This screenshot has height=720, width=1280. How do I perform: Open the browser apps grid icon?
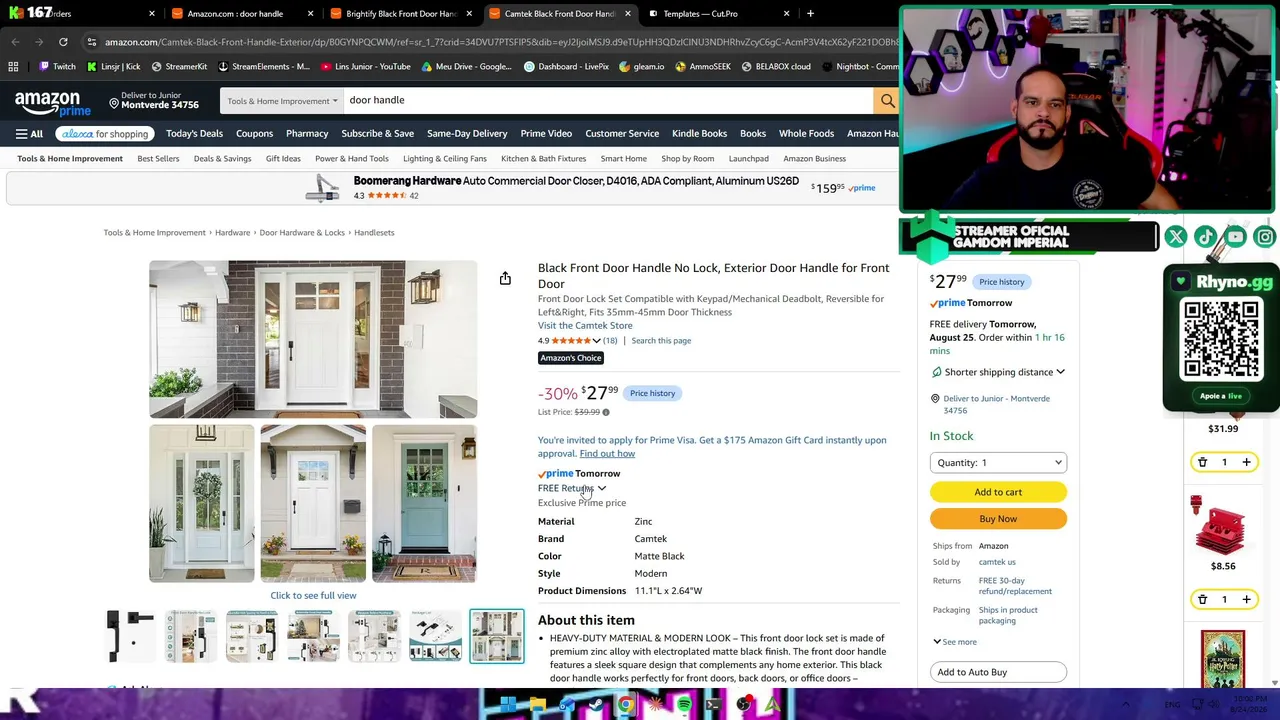(x=13, y=67)
